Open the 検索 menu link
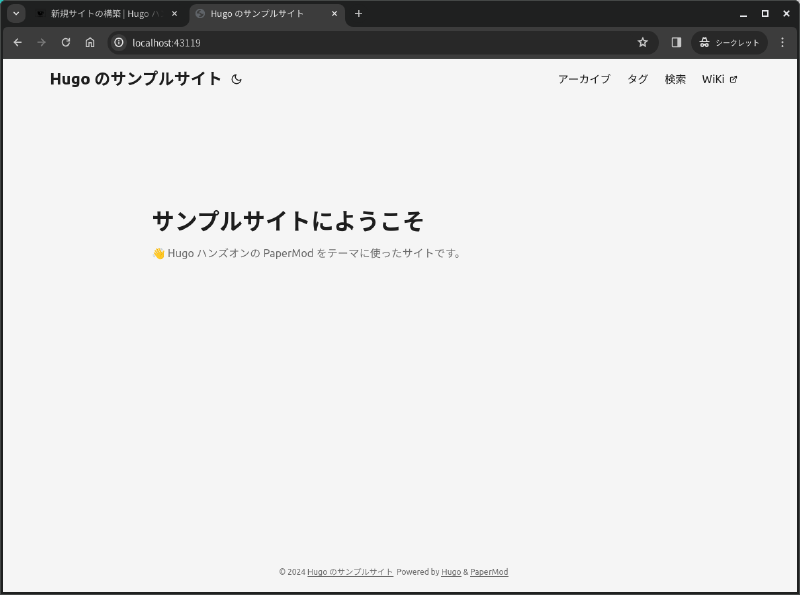The height and width of the screenshot is (595, 800). coord(675,79)
